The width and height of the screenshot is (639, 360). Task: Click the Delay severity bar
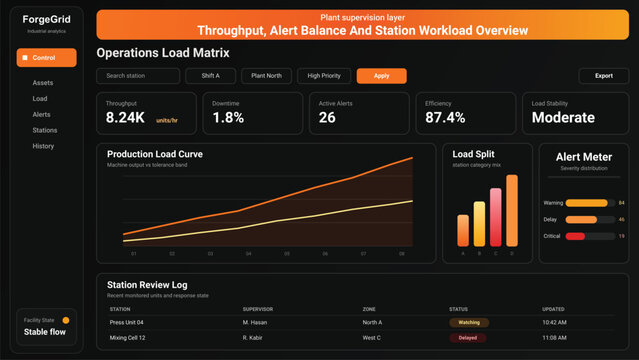click(590, 220)
